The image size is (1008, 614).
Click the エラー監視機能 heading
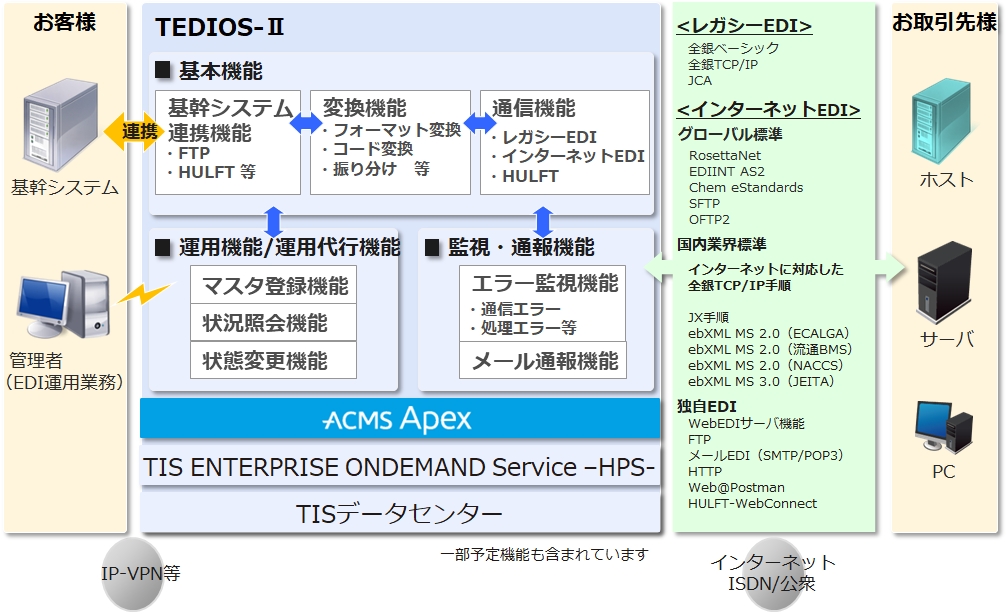pos(544,283)
